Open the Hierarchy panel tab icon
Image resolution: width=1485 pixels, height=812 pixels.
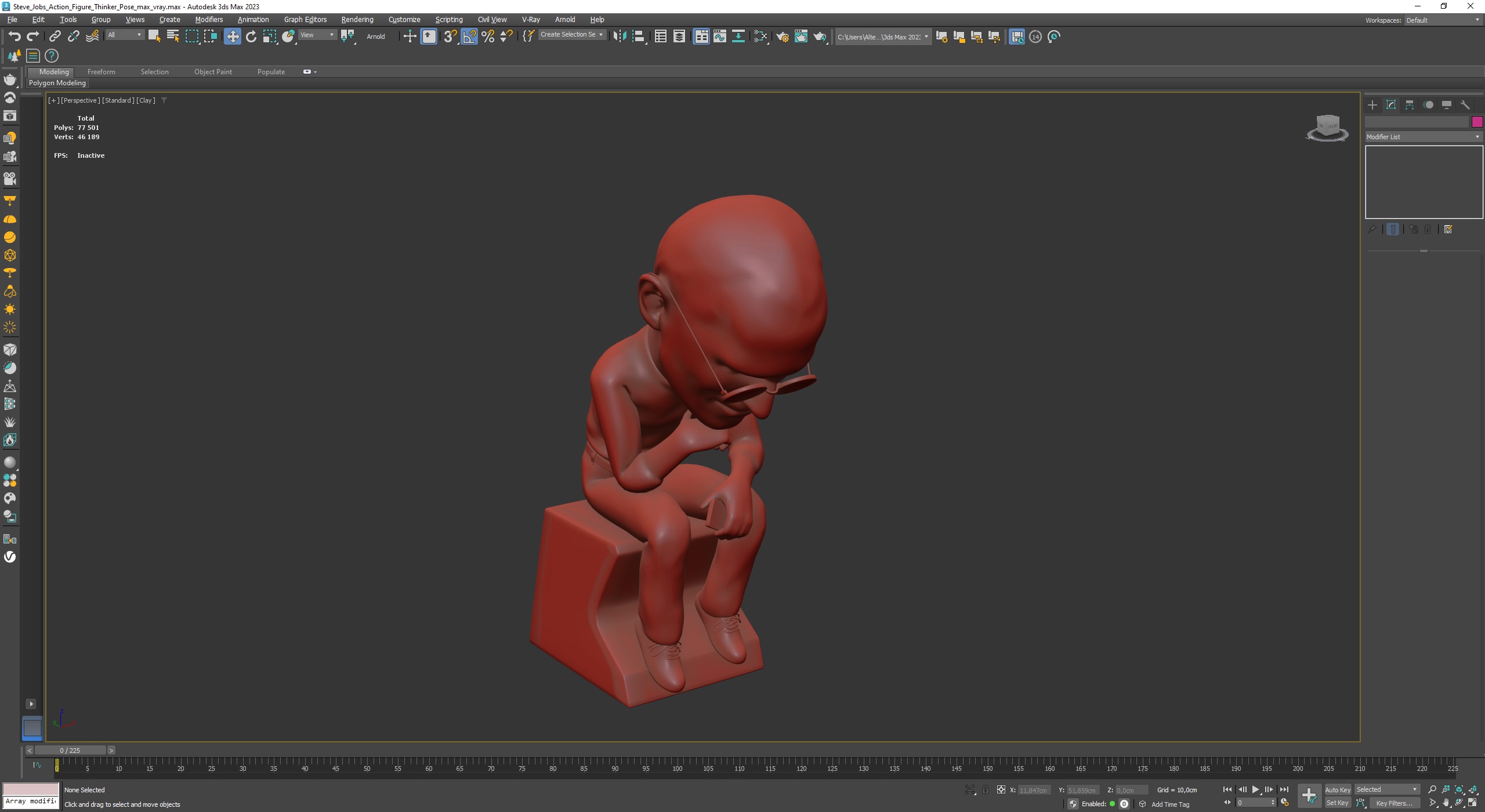(x=1410, y=105)
